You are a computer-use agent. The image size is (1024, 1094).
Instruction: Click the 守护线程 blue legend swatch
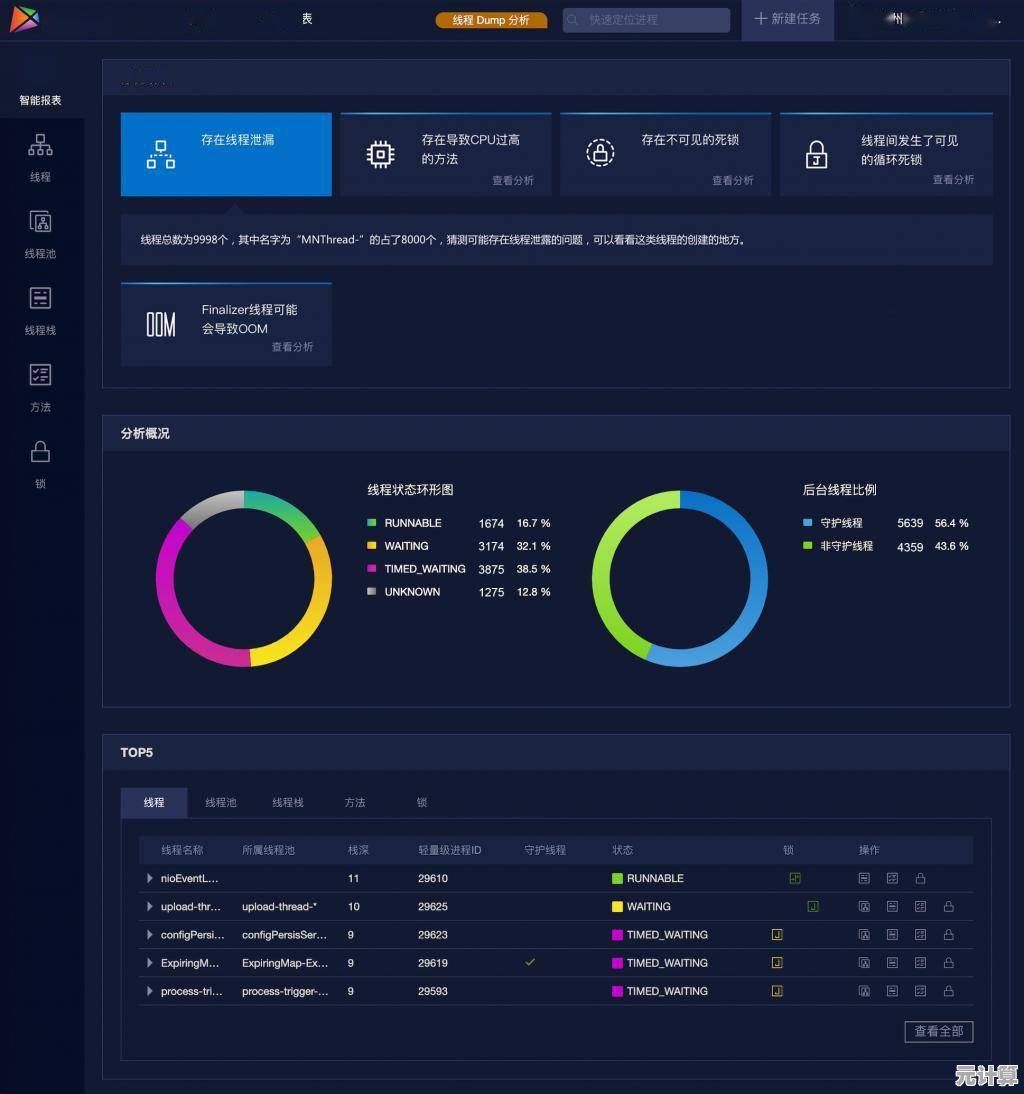(808, 523)
